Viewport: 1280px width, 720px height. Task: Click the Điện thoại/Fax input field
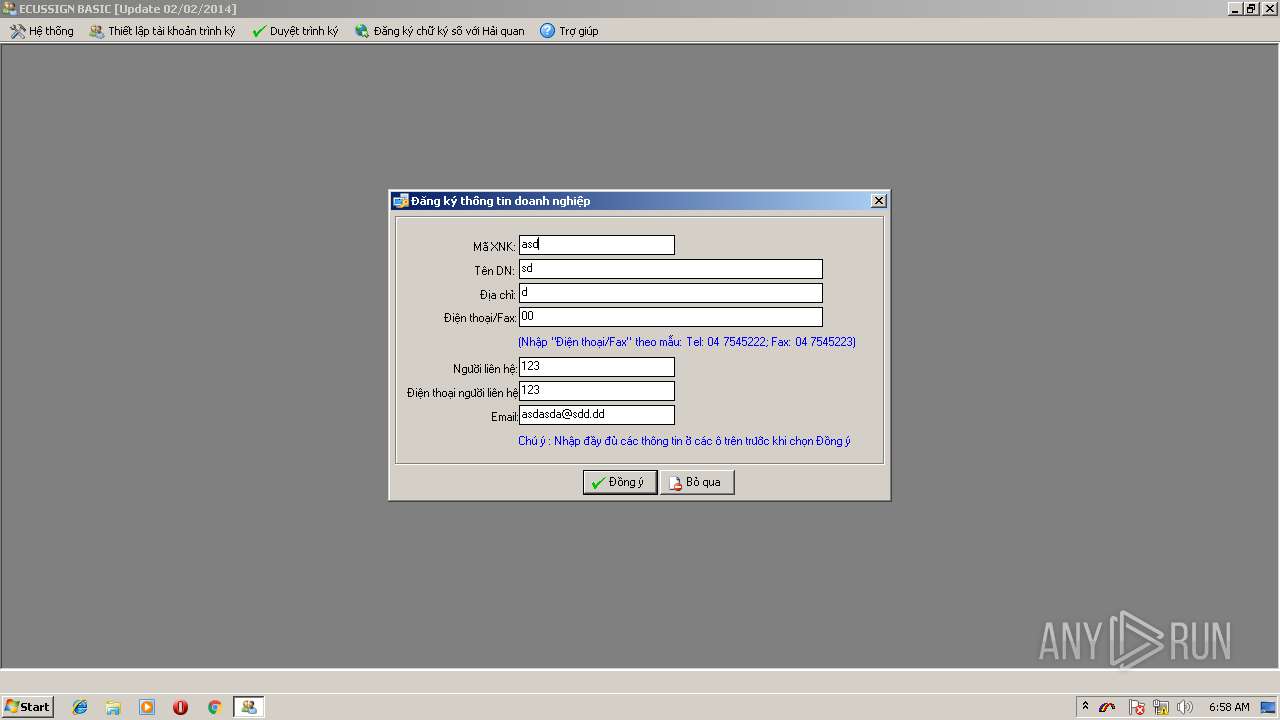click(x=671, y=317)
